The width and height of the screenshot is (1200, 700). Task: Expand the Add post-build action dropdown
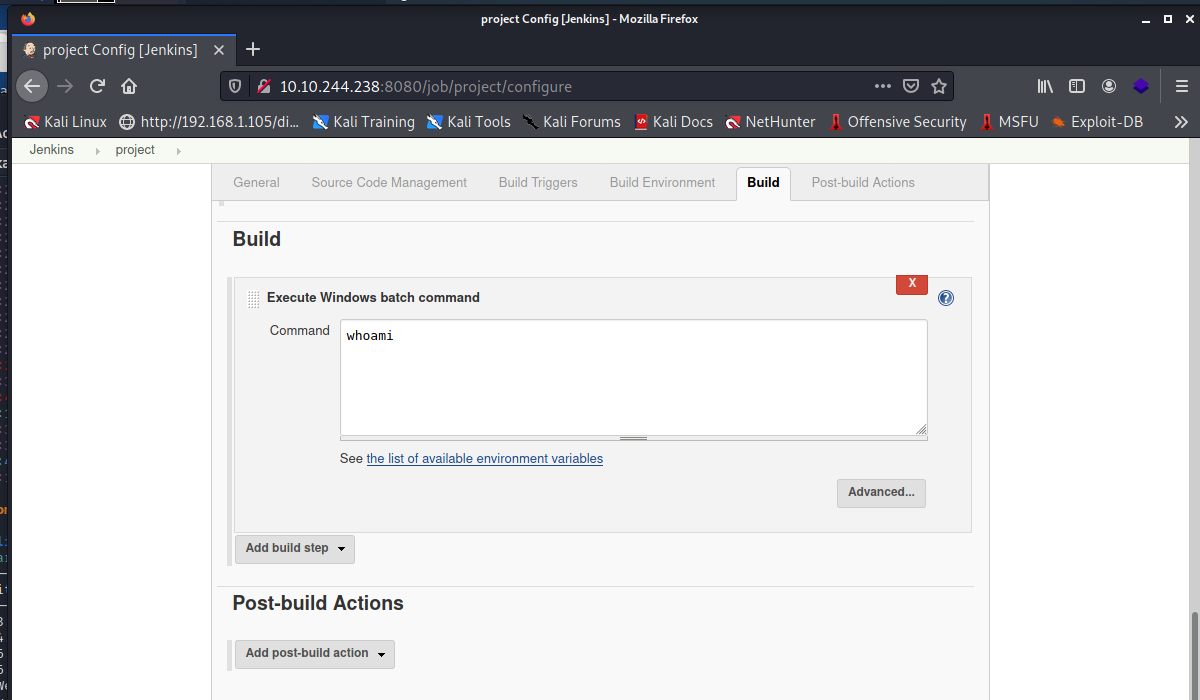point(314,653)
